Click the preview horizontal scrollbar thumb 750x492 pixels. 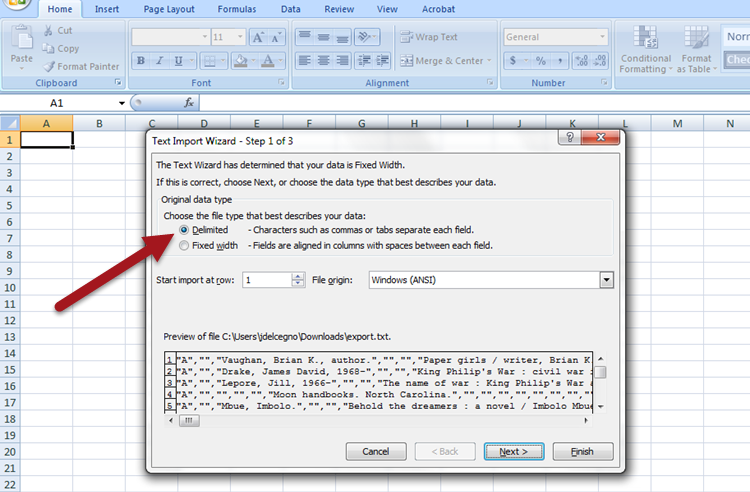pos(189,420)
